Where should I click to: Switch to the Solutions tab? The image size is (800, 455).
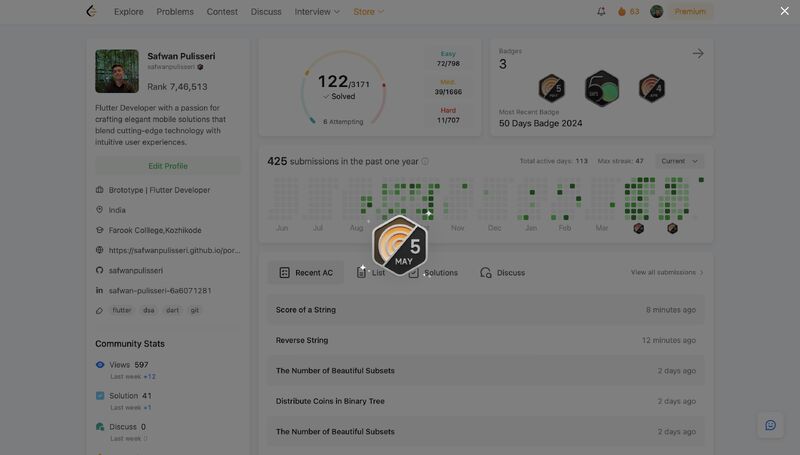pyautogui.click(x=434, y=273)
